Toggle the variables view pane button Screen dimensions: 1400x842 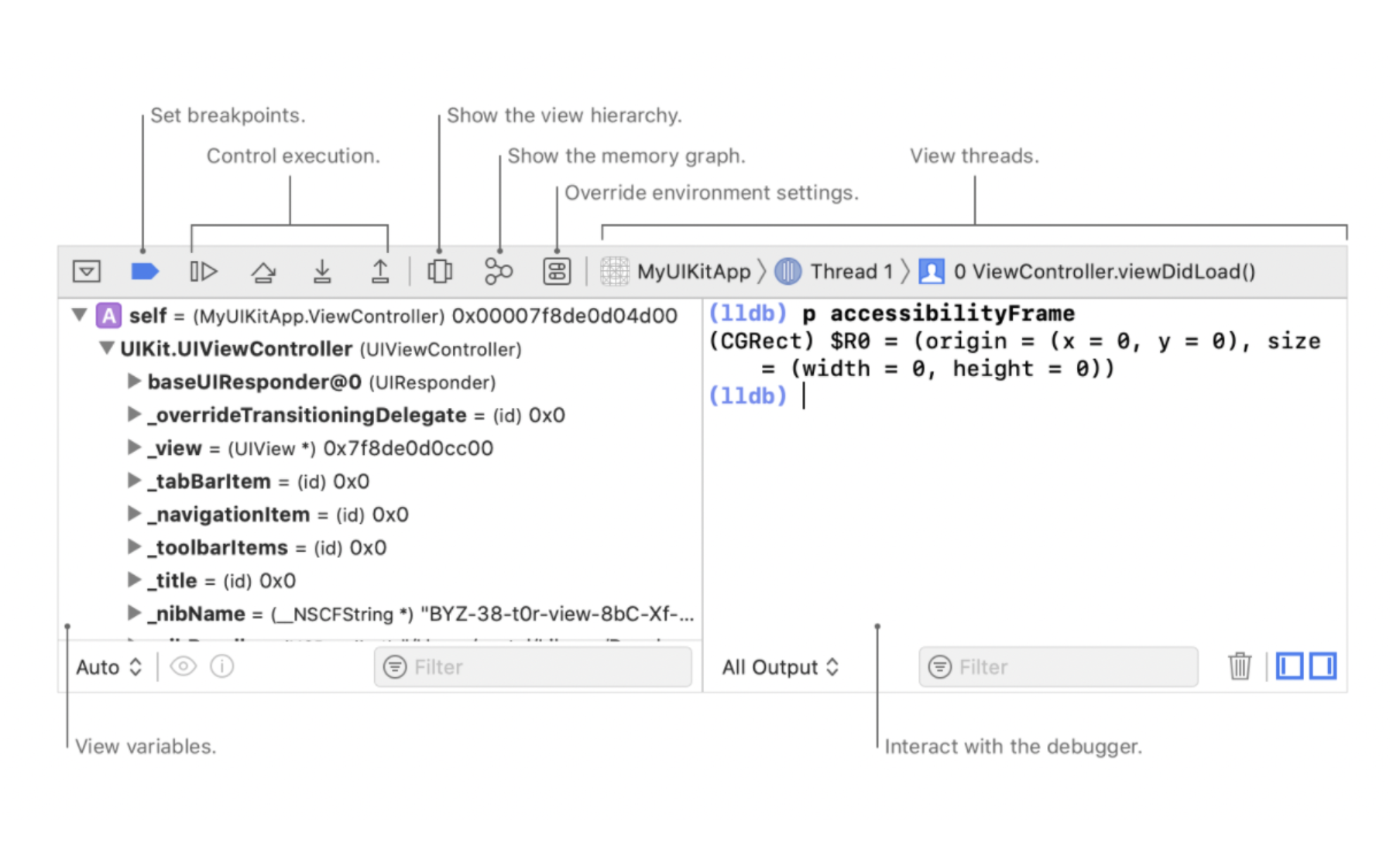1290,666
